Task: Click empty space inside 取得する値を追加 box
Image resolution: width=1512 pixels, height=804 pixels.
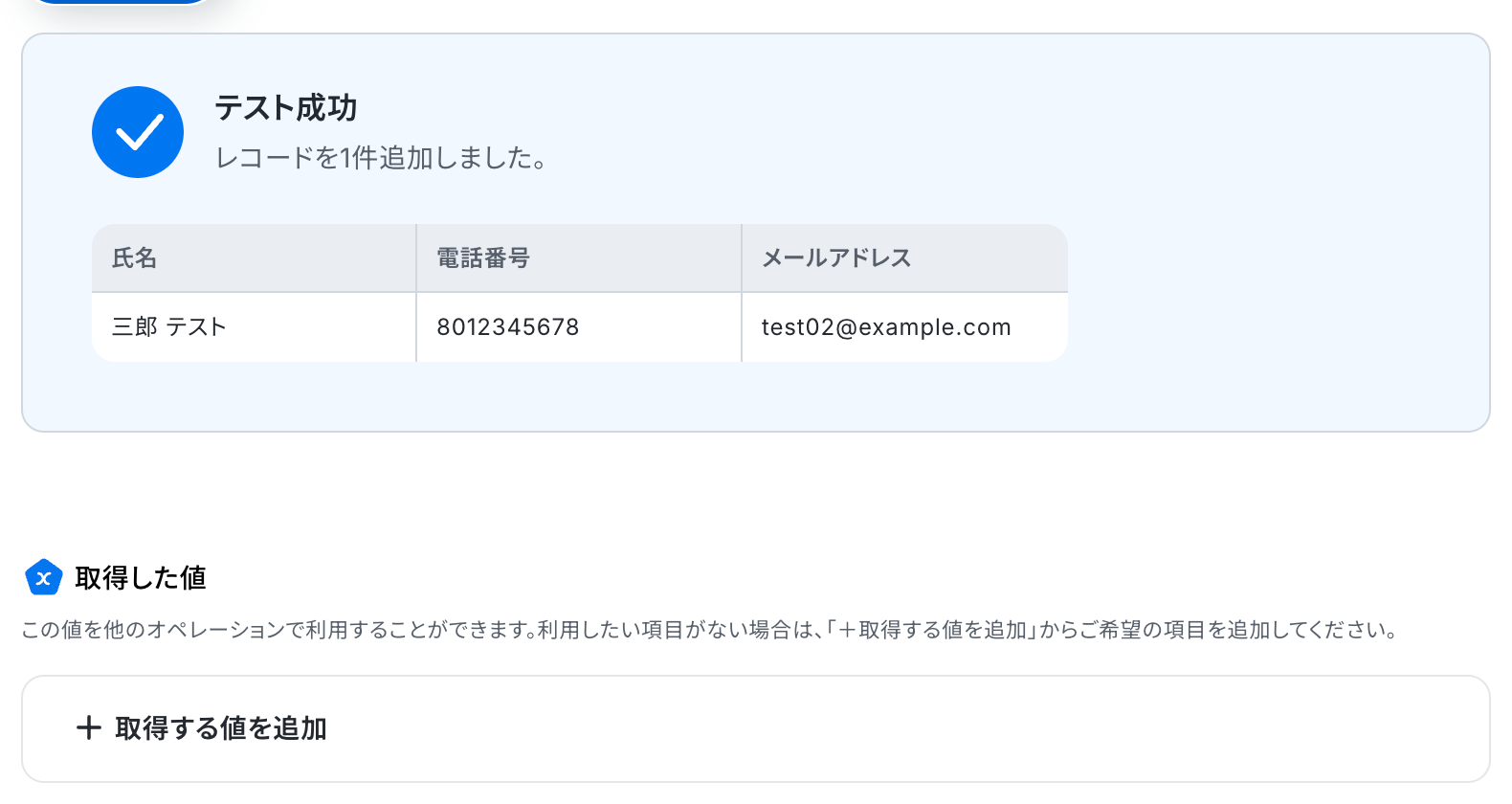Action: tap(909, 729)
